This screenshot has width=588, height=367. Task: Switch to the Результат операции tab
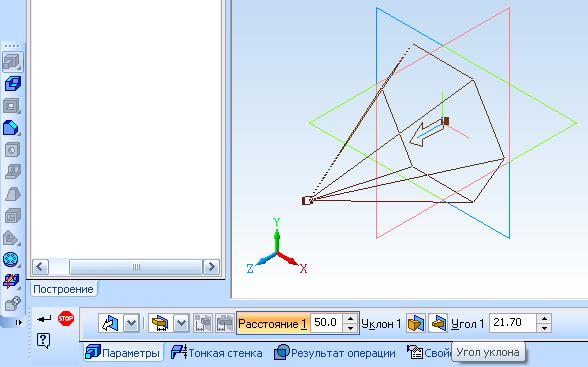[x=335, y=353]
